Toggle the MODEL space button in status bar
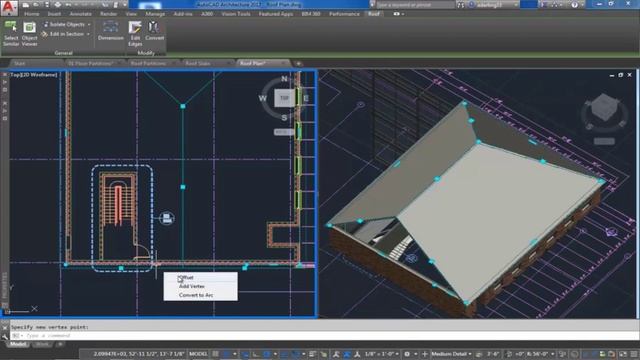Image resolution: width=640 pixels, height=360 pixels. click(x=198, y=354)
